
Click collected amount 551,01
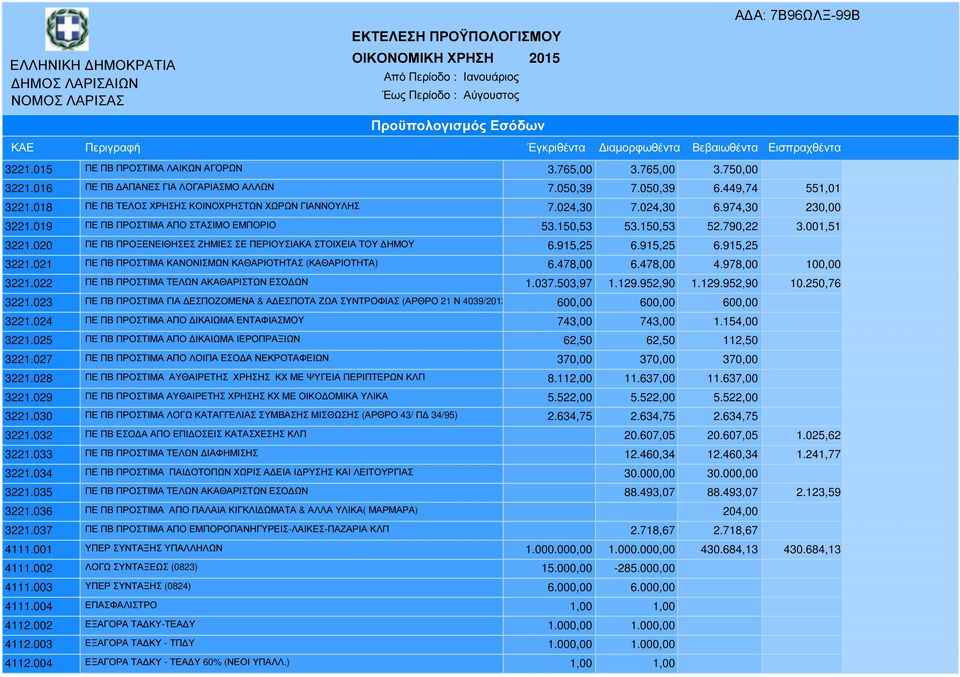(x=822, y=189)
